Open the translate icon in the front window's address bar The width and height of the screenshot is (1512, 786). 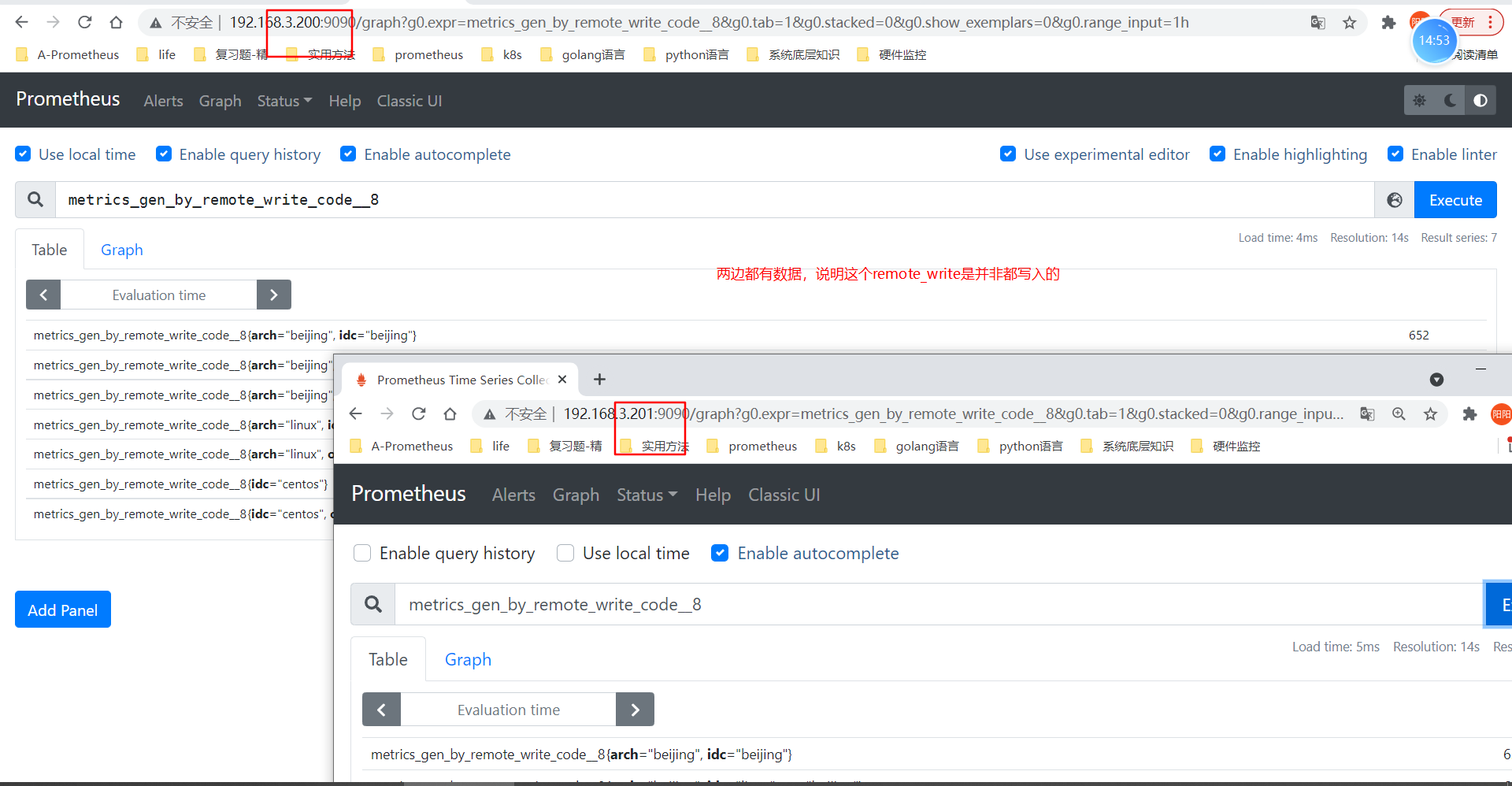1367,414
